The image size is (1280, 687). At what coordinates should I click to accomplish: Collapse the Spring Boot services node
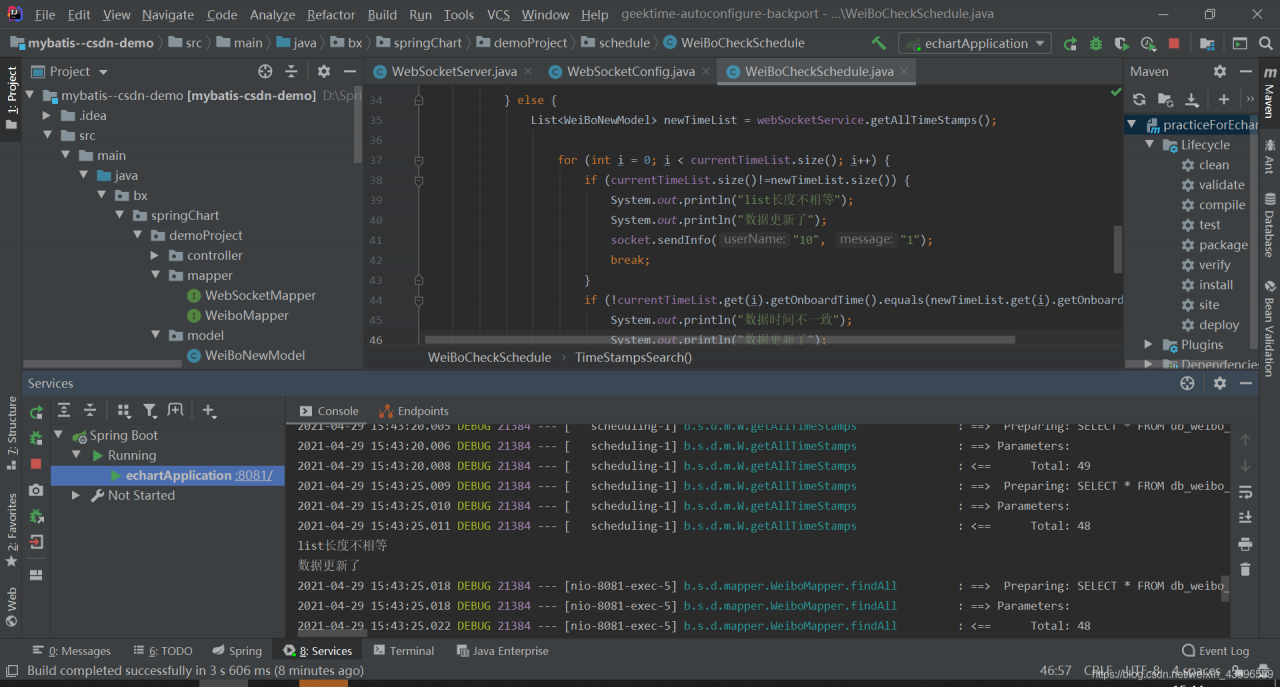click(x=59, y=435)
